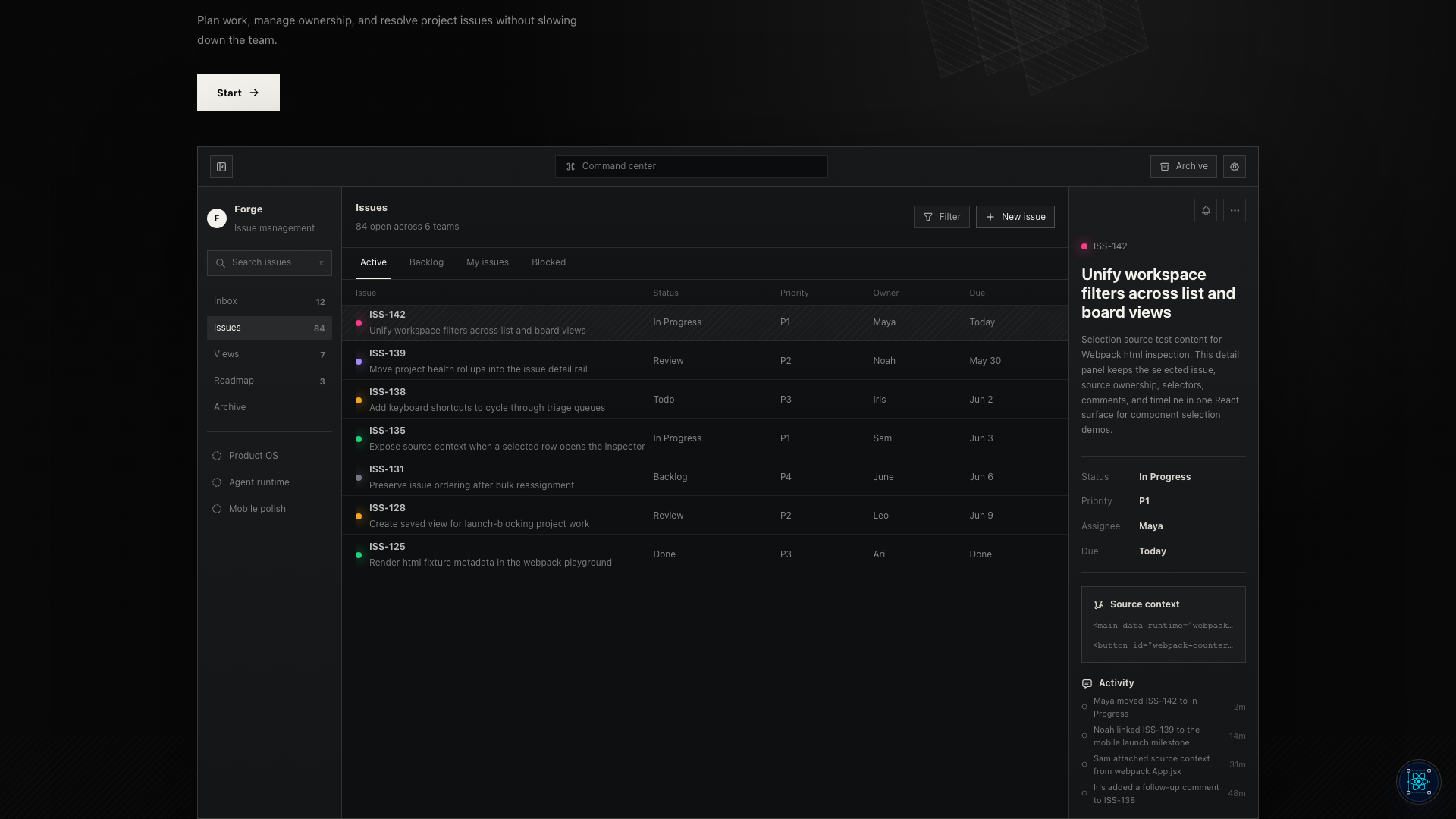Click the Priority column header
The width and height of the screenshot is (1456, 819).
(x=794, y=293)
